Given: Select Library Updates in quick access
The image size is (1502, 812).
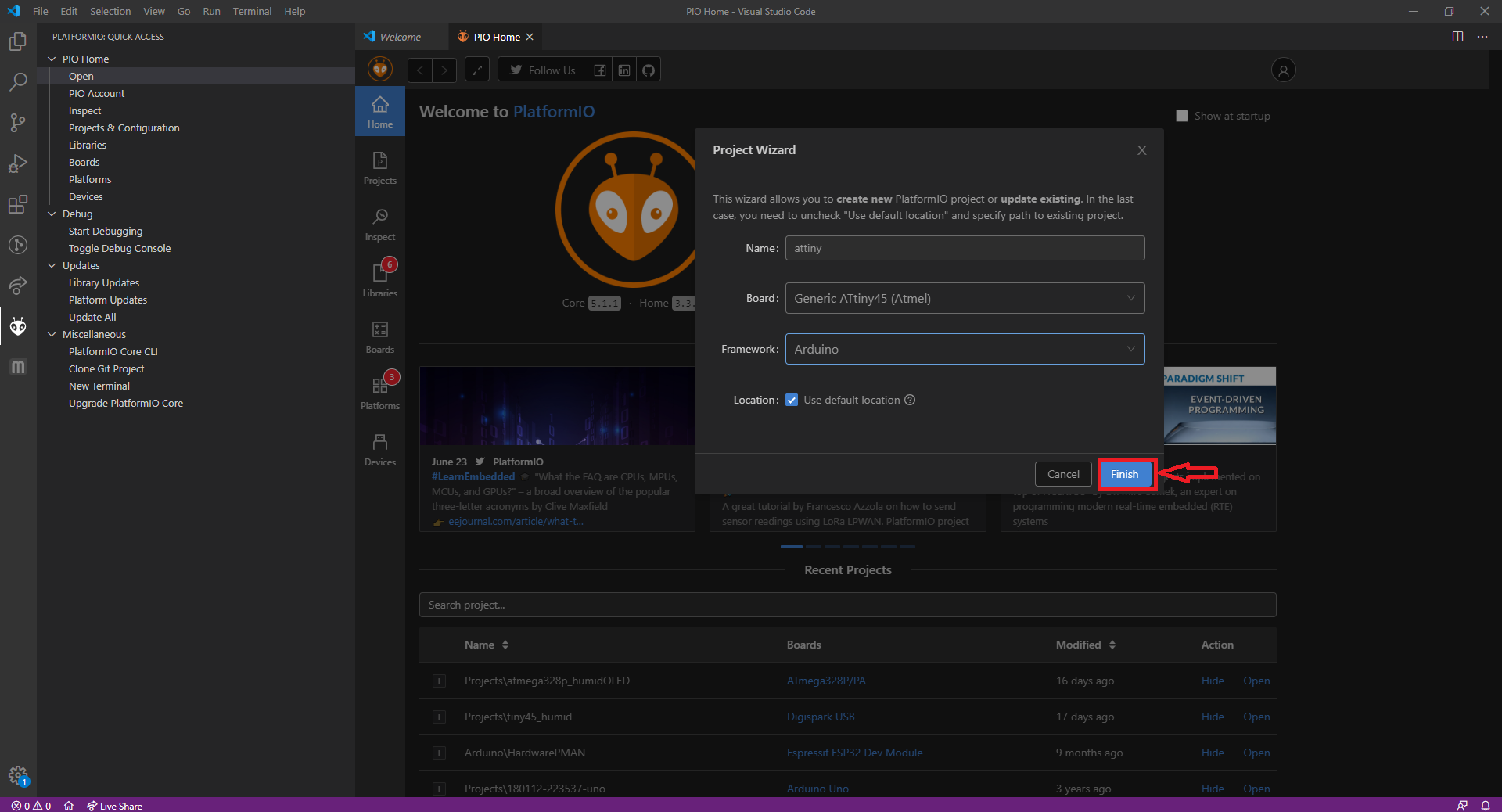Looking at the screenshot, I should [104, 282].
